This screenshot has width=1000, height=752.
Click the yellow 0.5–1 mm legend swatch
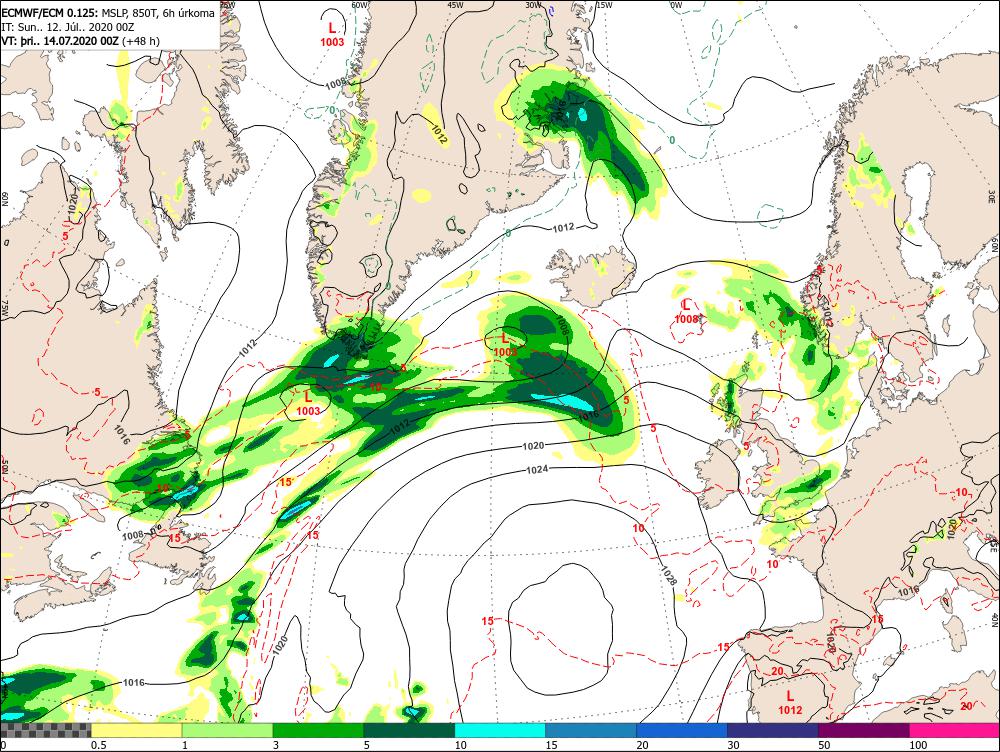point(136,730)
